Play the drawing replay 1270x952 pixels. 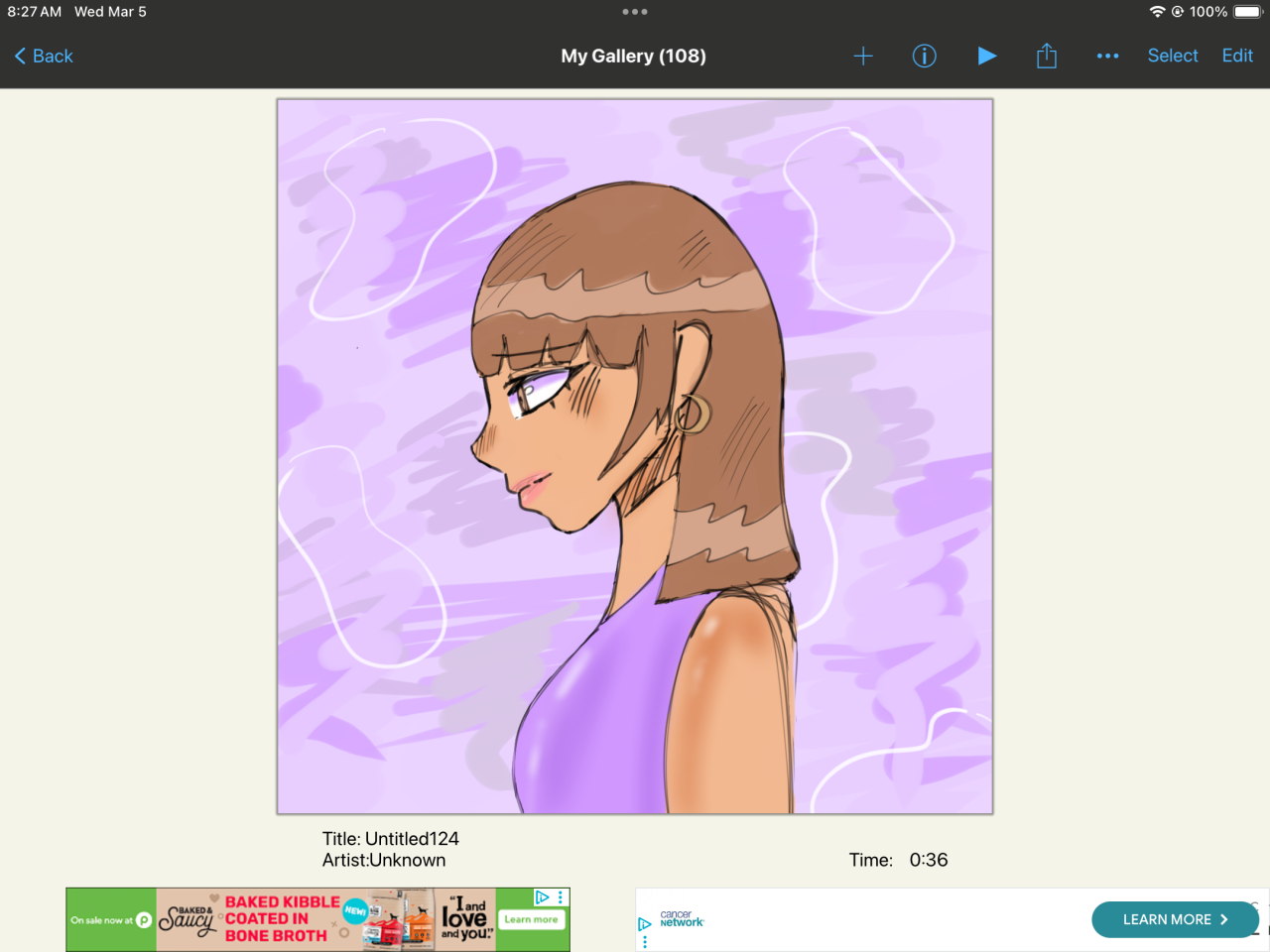pyautogui.click(x=986, y=56)
